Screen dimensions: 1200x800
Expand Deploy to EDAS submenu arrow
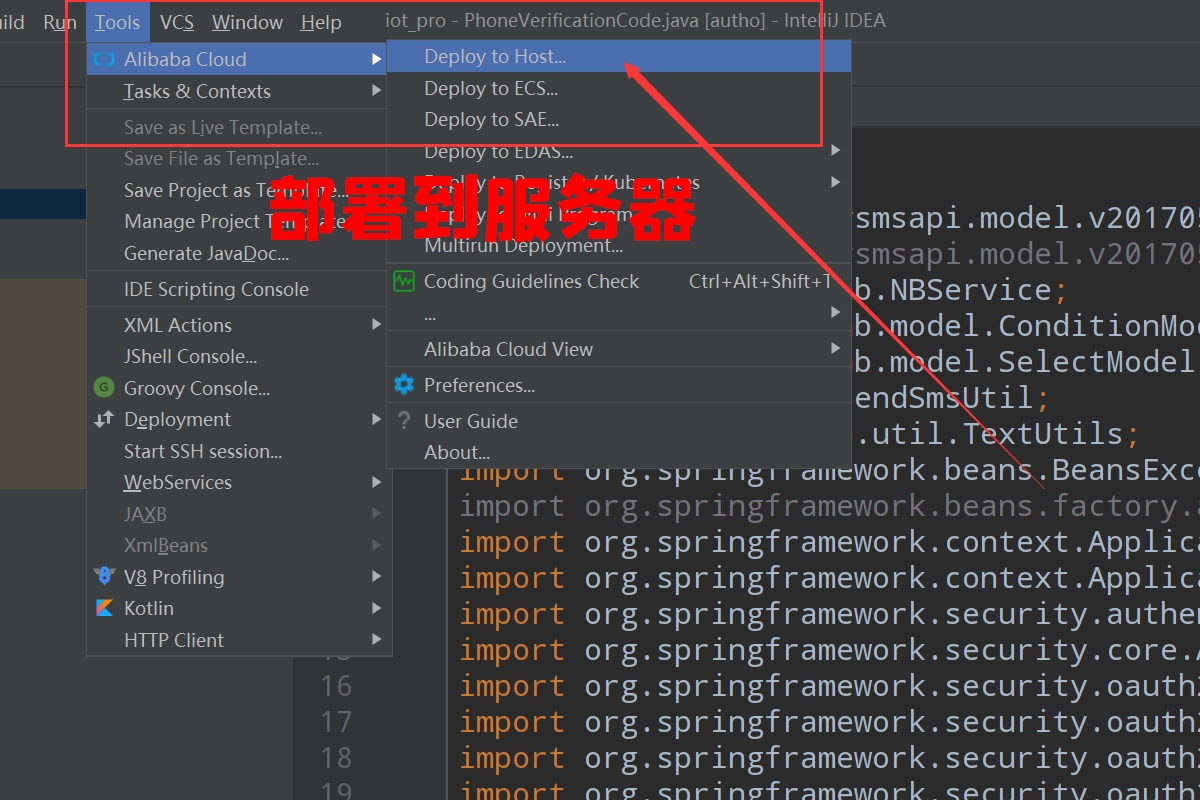tap(835, 151)
